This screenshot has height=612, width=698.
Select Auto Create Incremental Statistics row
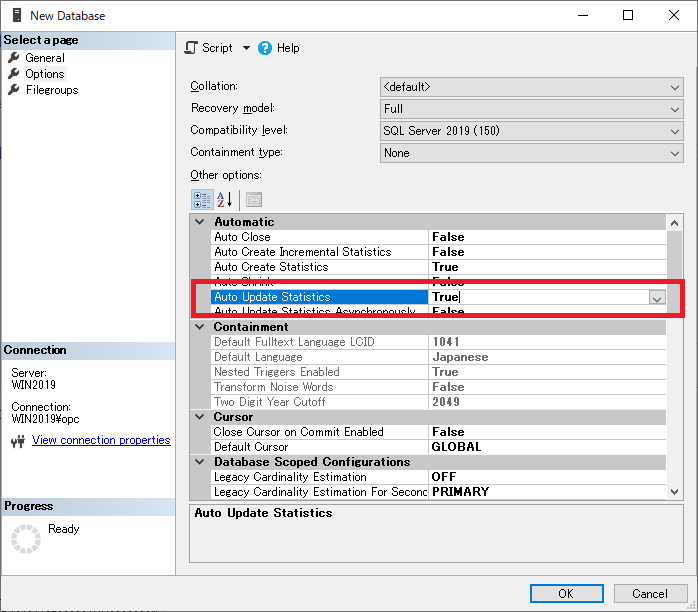click(x=438, y=252)
